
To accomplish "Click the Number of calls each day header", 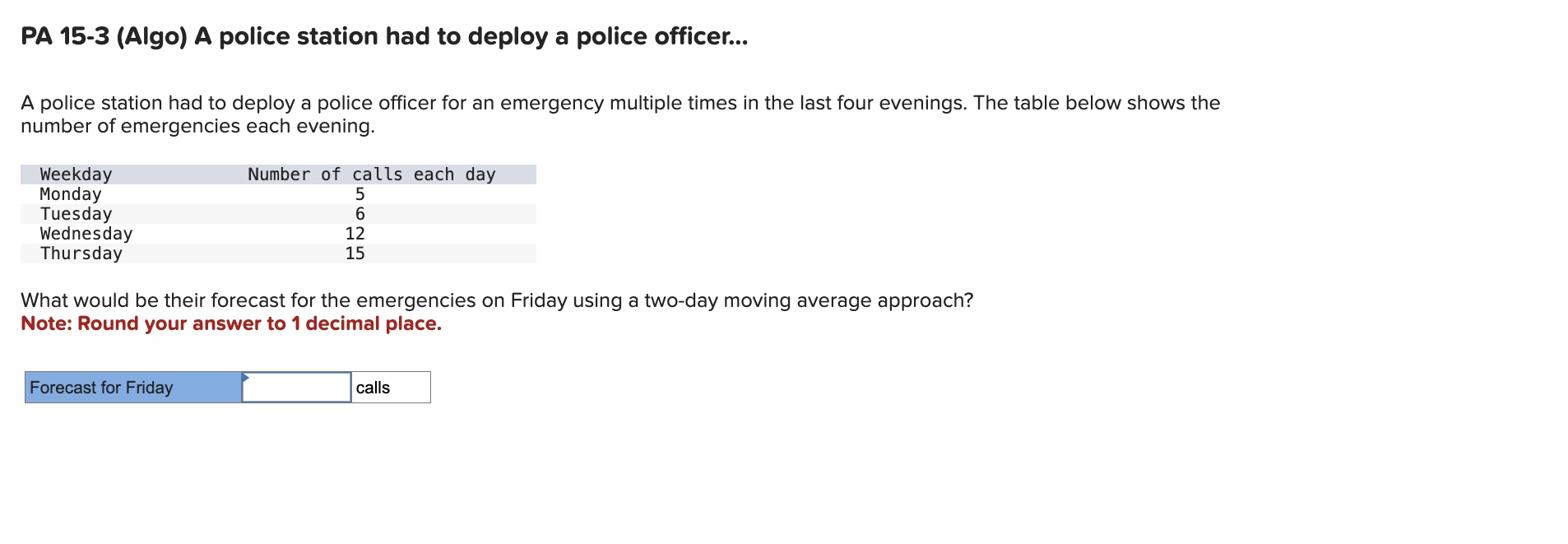I will pyautogui.click(x=372, y=174).
